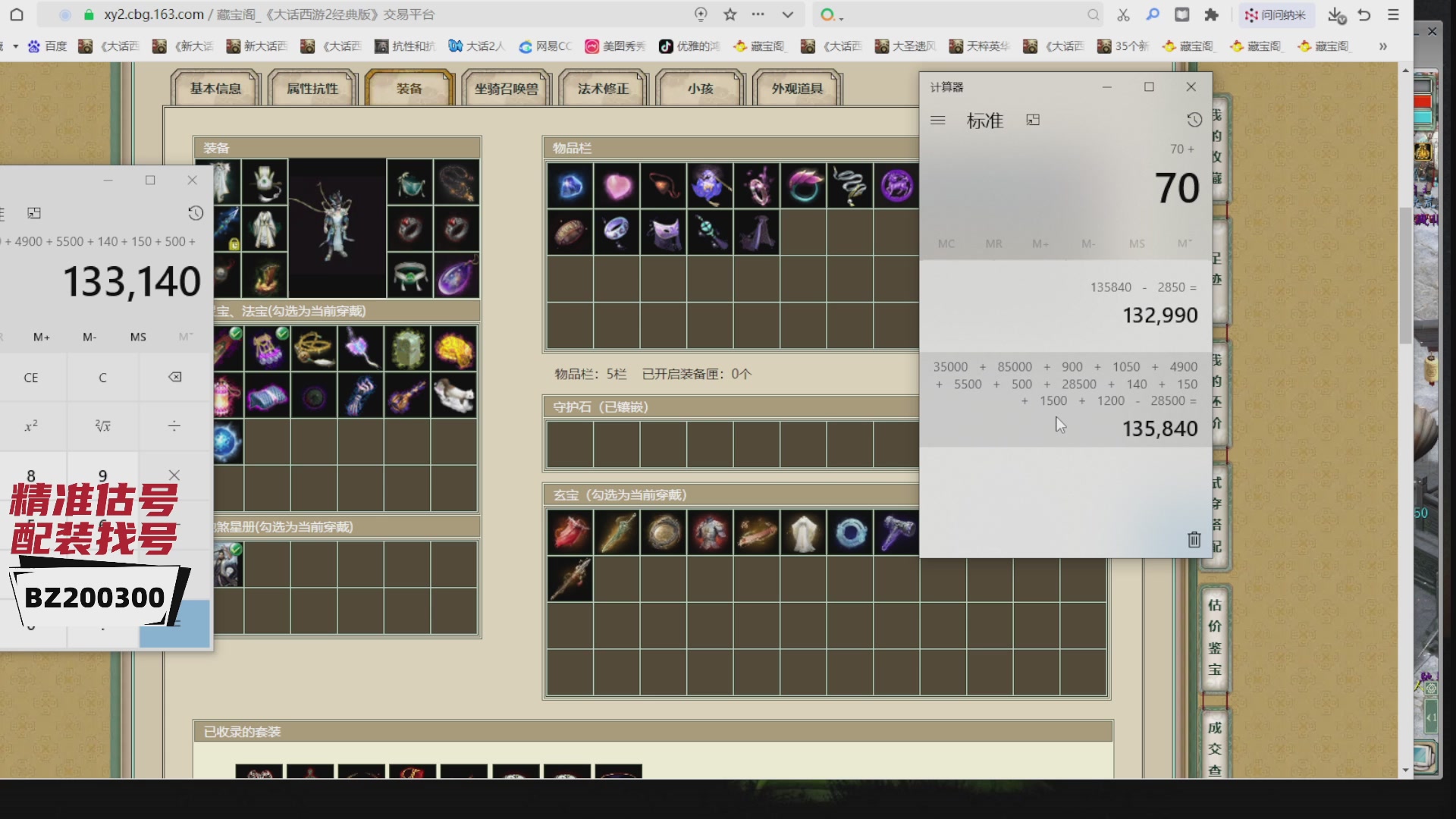
Task: Open calculator history in the right calculator
Action: (1194, 120)
